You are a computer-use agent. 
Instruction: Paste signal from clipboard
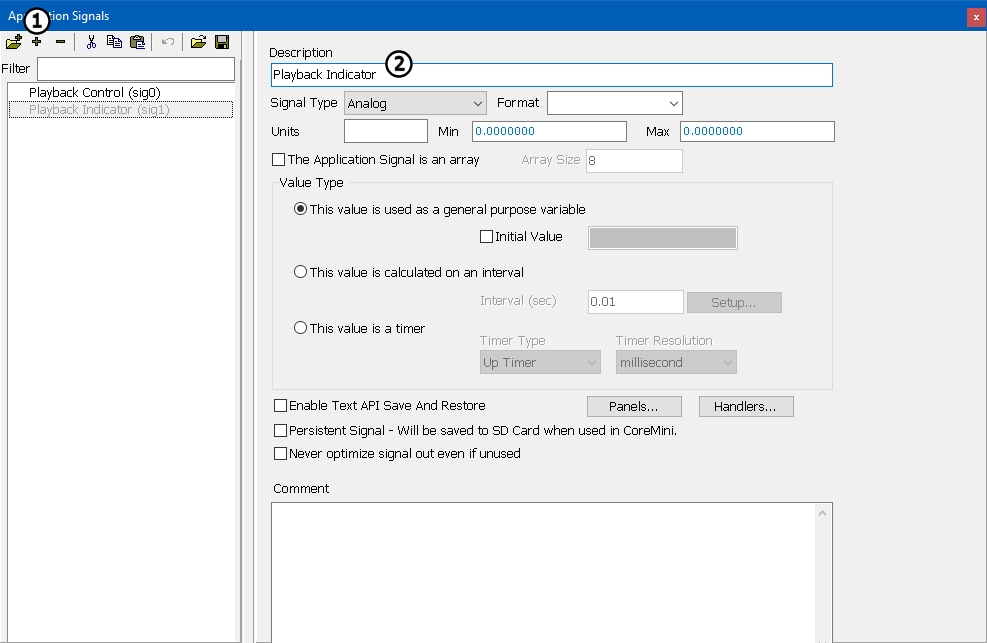coord(138,42)
